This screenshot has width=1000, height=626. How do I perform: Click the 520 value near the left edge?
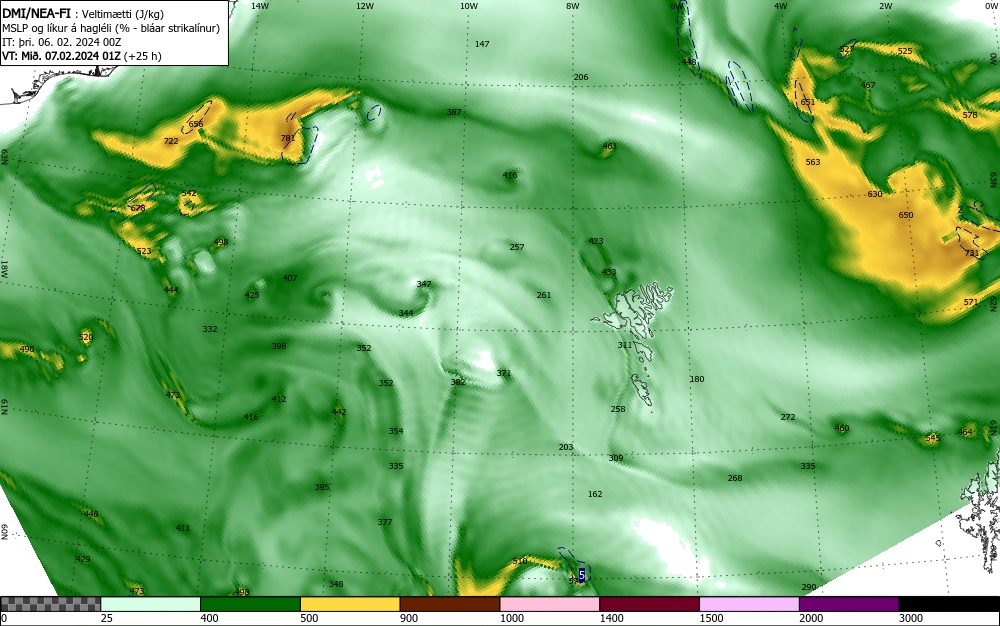pos(85,337)
